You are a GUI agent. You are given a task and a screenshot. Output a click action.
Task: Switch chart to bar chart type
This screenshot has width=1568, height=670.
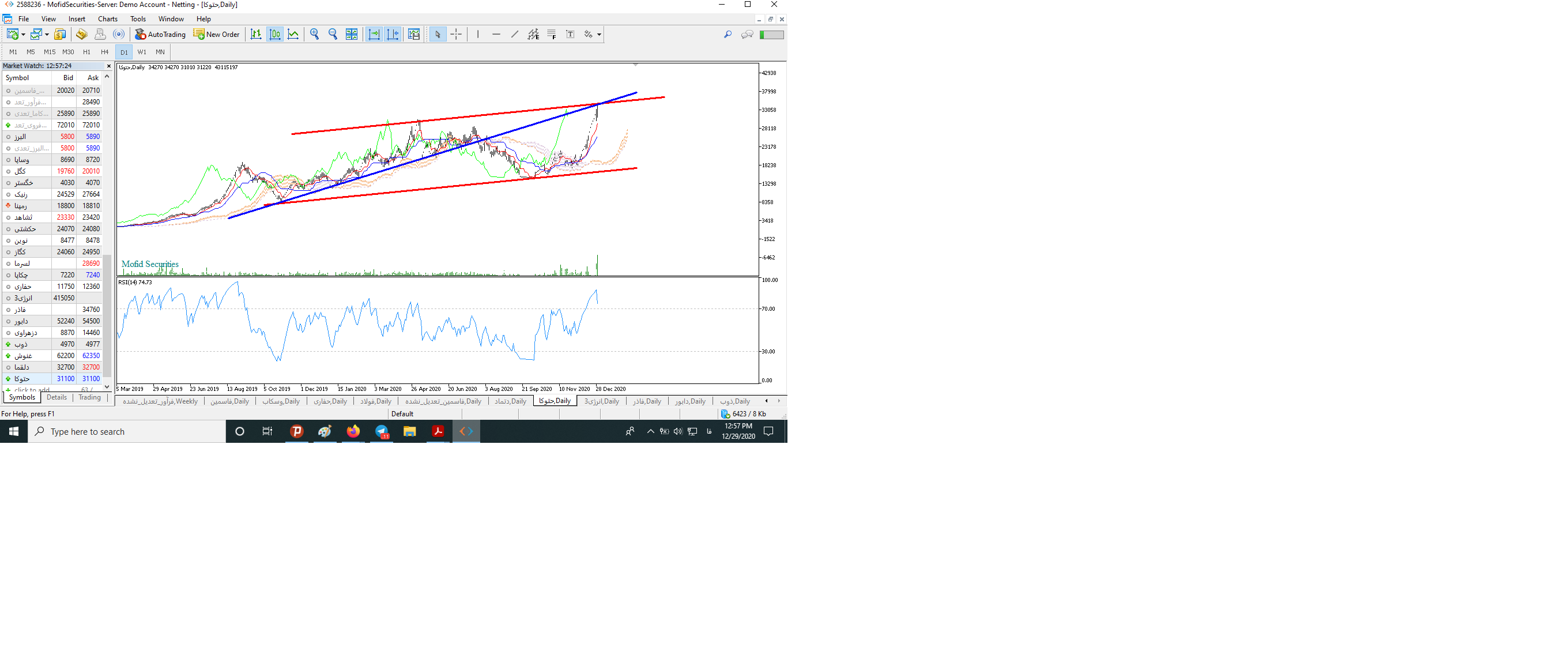[x=257, y=34]
